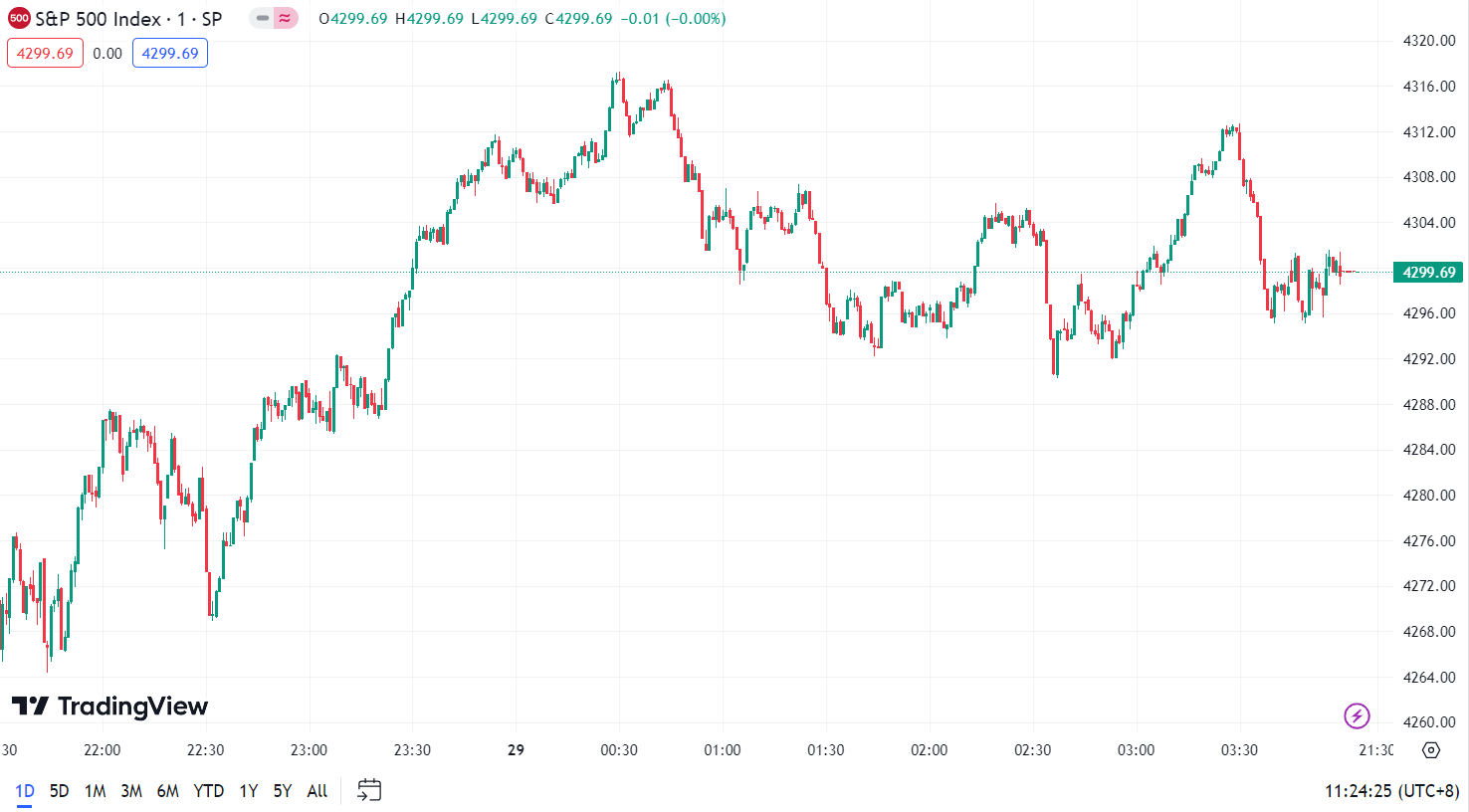Screen dimensions: 1469x812
Task: Select the YTD time range
Action: tap(209, 791)
